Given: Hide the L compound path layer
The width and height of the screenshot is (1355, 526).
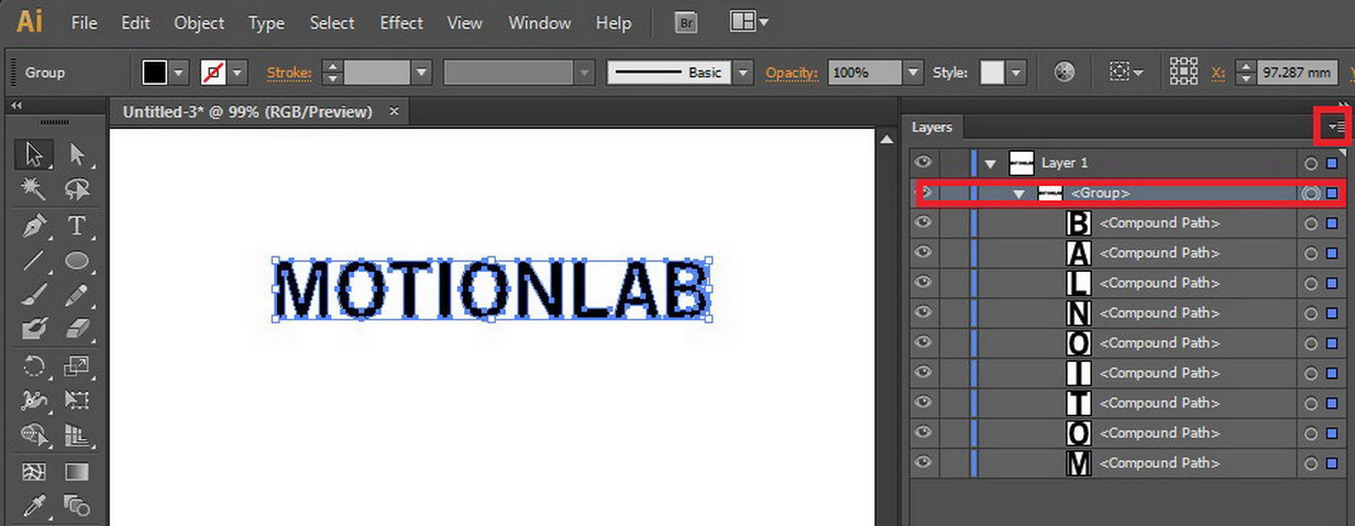Looking at the screenshot, I should [x=923, y=282].
